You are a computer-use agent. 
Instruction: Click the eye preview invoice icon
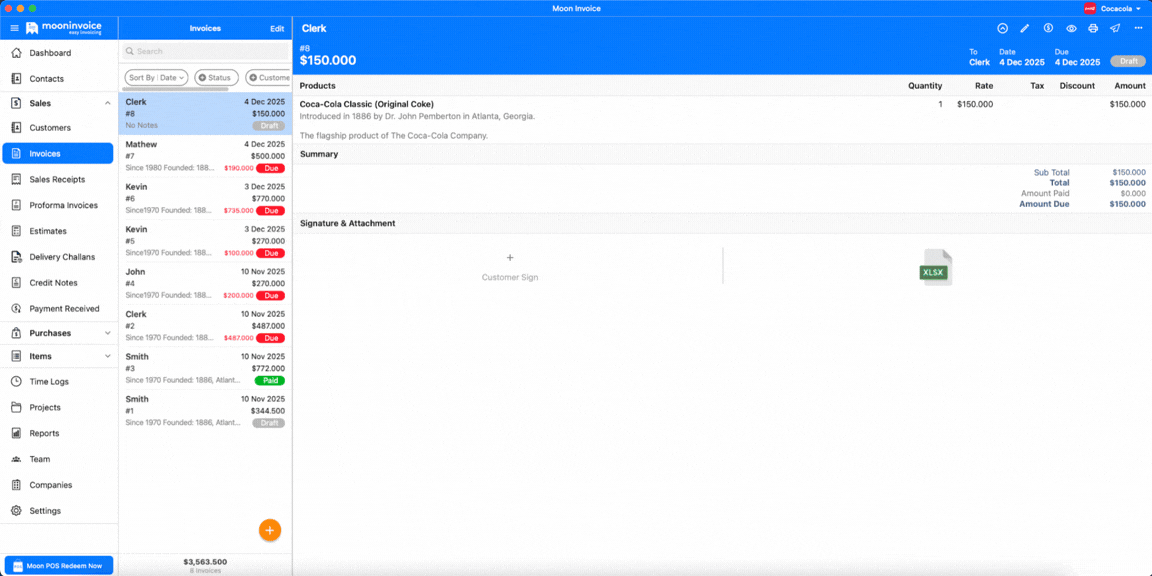point(1071,29)
